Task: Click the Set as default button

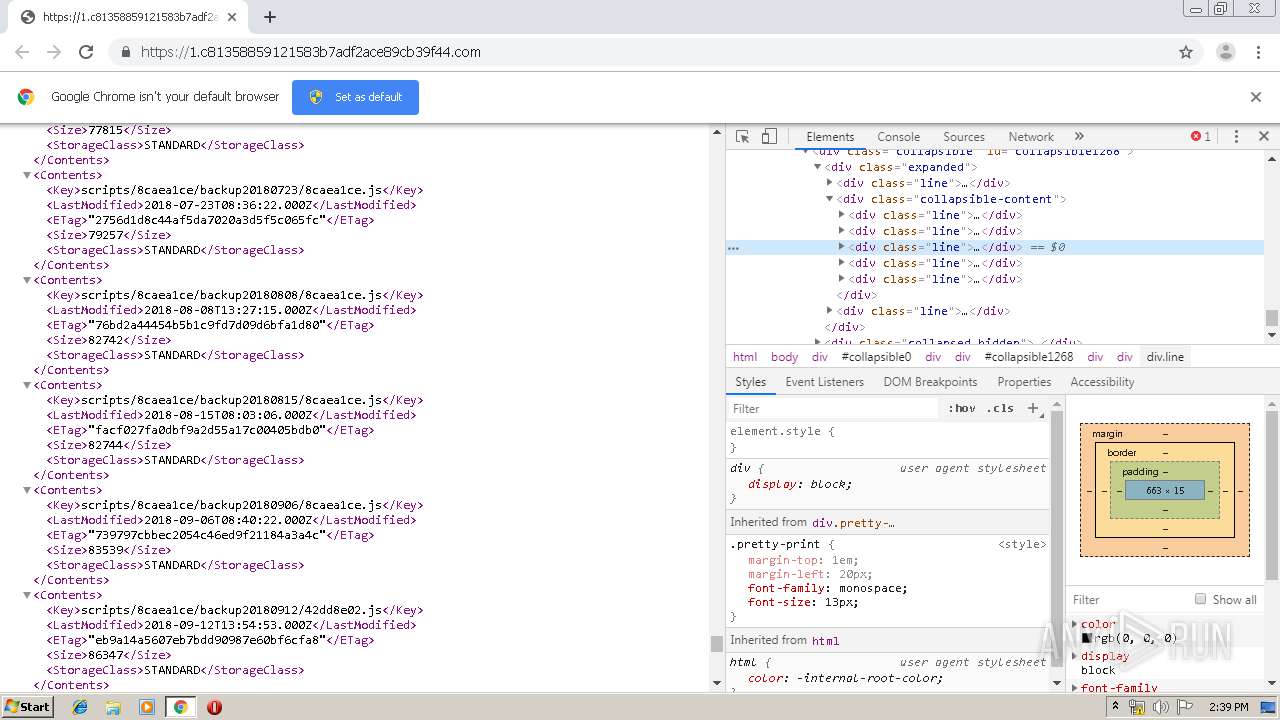Action: pos(355,97)
